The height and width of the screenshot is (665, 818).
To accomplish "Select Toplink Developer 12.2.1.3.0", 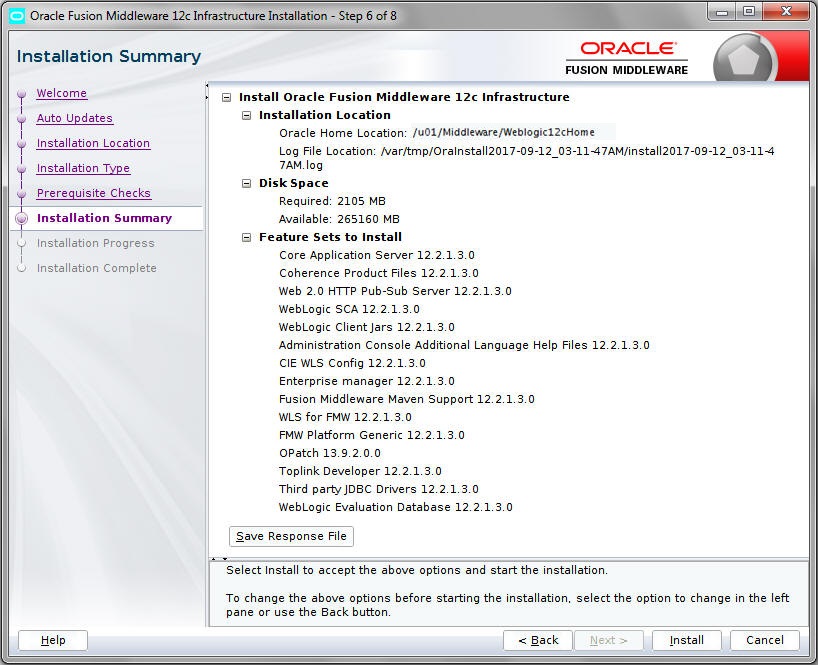I will click(360, 471).
